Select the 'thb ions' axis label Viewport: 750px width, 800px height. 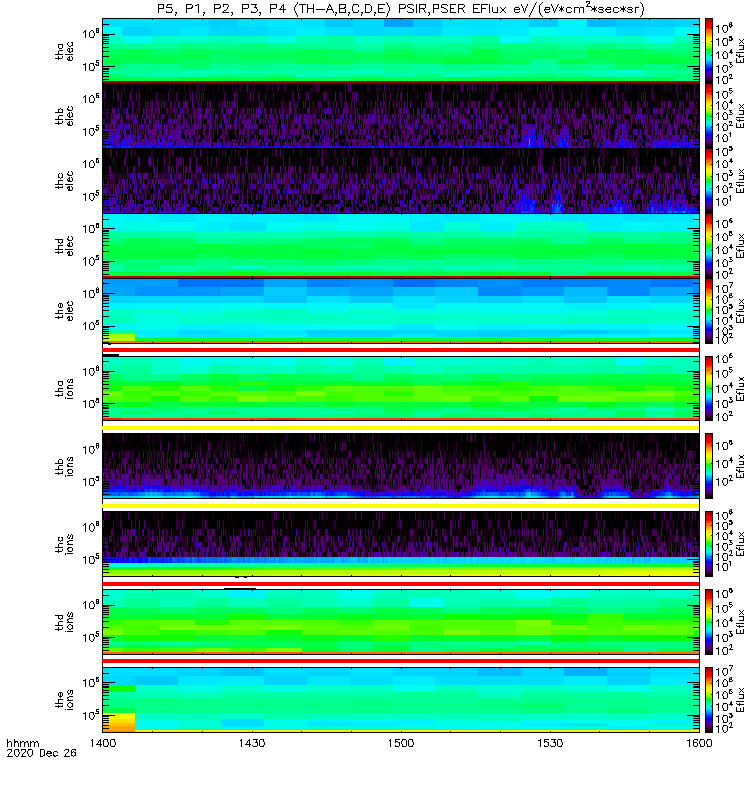(65, 466)
